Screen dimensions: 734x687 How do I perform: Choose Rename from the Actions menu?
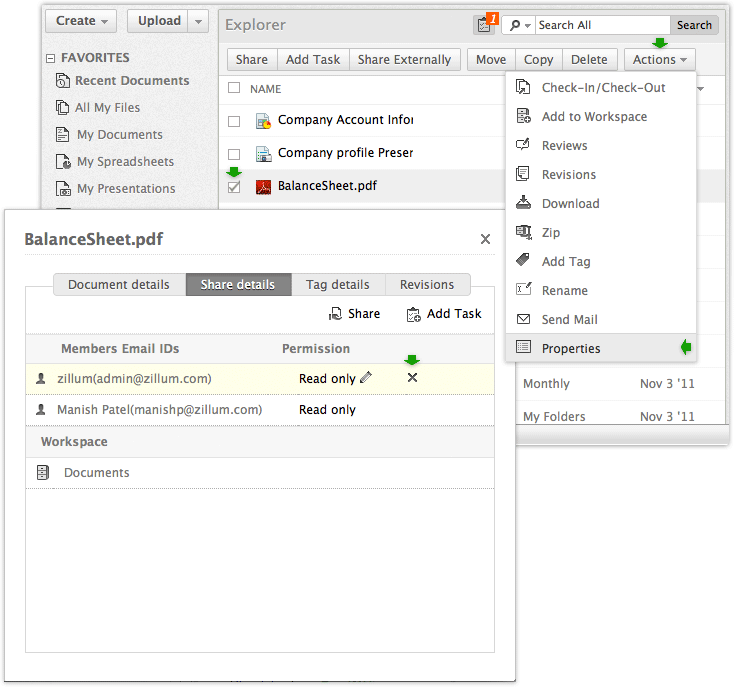pos(601,291)
